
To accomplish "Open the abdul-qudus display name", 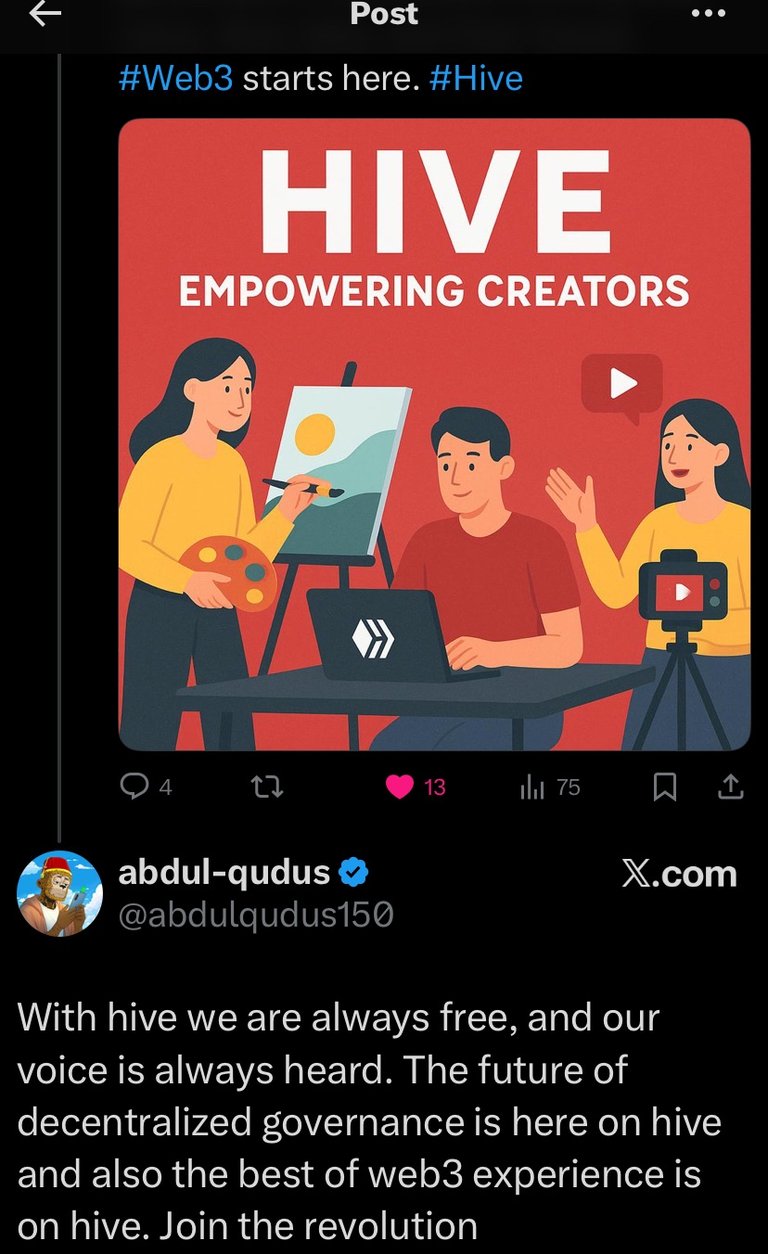I will [225, 873].
